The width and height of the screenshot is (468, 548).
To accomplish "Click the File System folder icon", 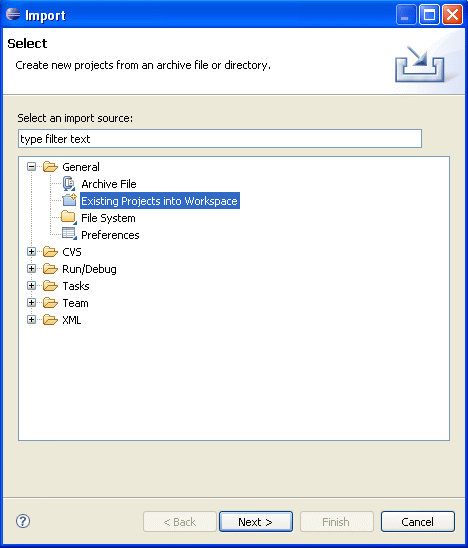I will pyautogui.click(x=69, y=217).
